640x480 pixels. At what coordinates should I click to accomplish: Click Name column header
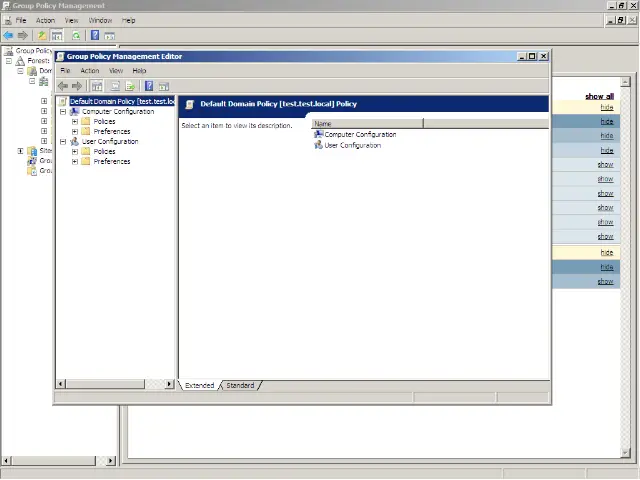pos(368,123)
